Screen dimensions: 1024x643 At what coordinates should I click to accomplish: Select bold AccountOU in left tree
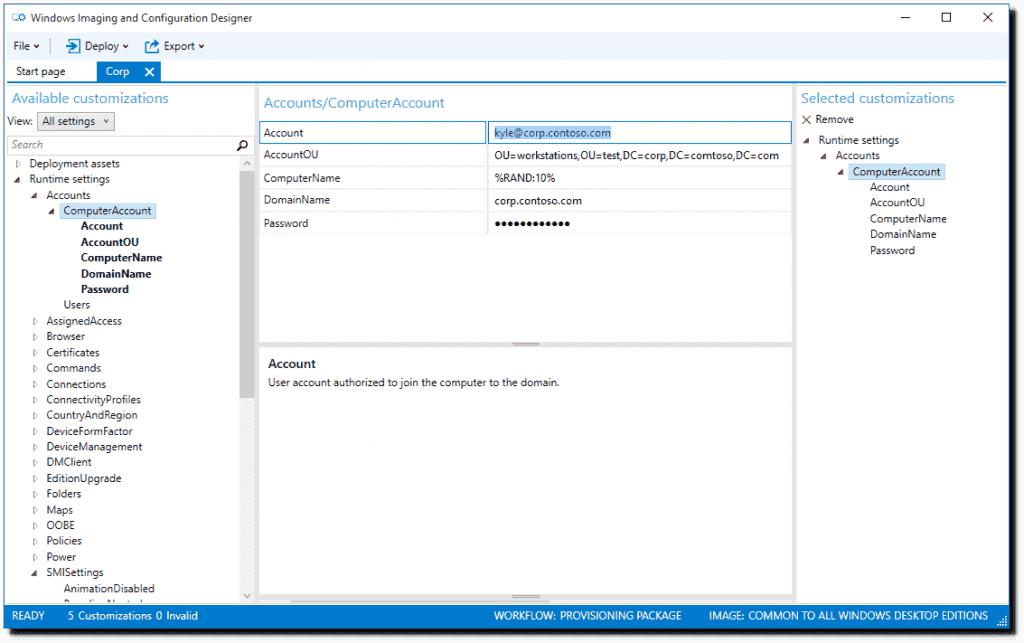(110, 242)
